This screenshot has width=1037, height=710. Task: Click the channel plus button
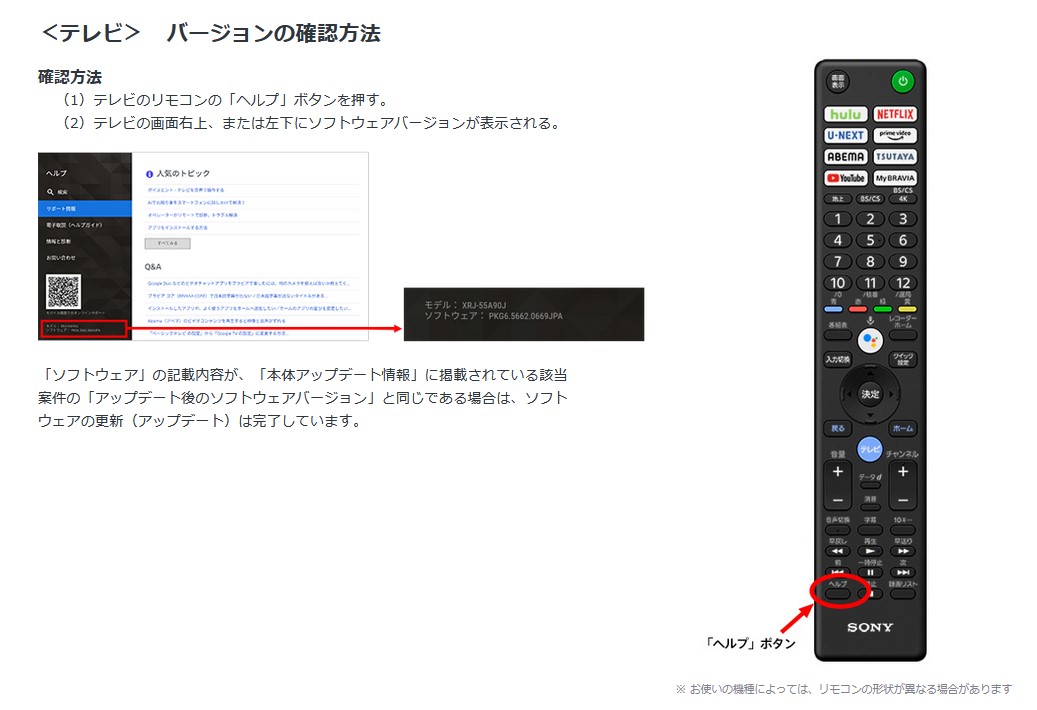click(903, 472)
